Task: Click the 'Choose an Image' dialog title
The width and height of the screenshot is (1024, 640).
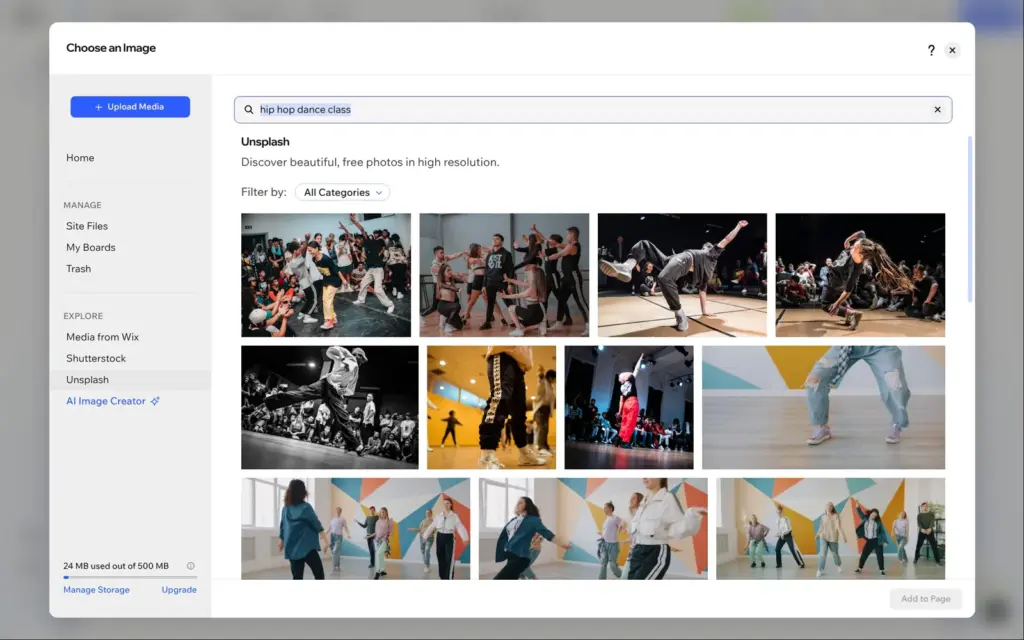Action: [x=111, y=48]
